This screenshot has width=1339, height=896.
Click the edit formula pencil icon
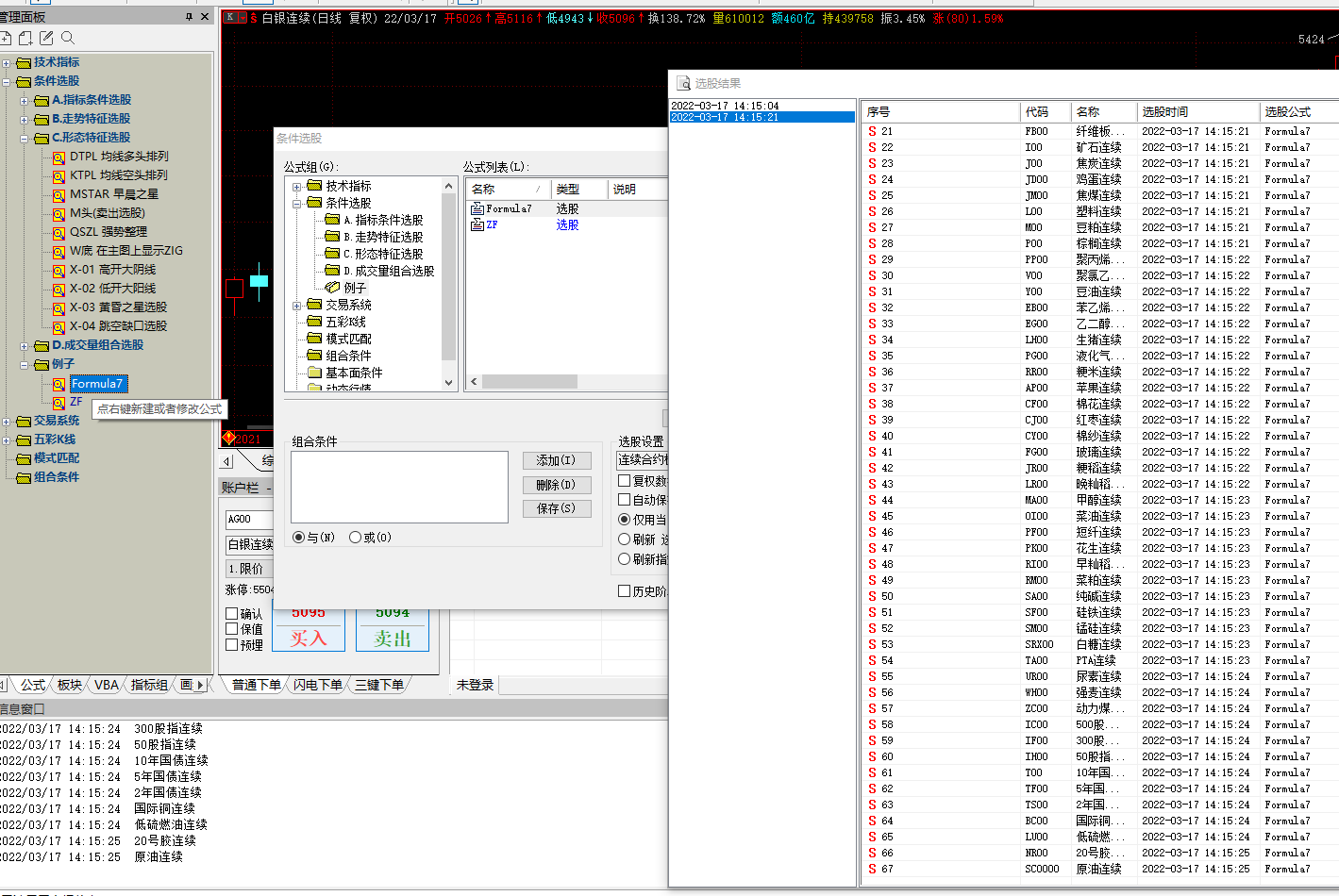(46, 38)
